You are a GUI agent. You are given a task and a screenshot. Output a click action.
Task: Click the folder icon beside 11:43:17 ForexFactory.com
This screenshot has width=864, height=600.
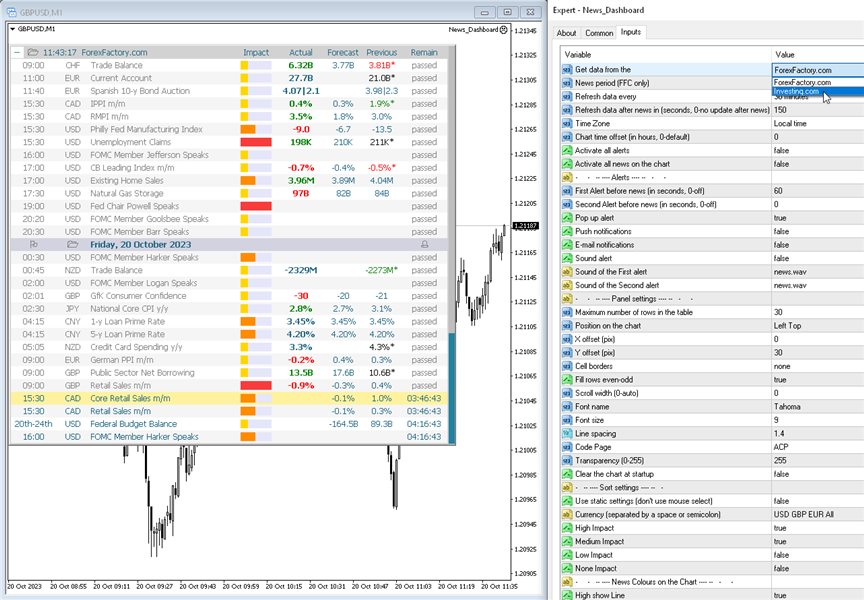tap(33, 52)
